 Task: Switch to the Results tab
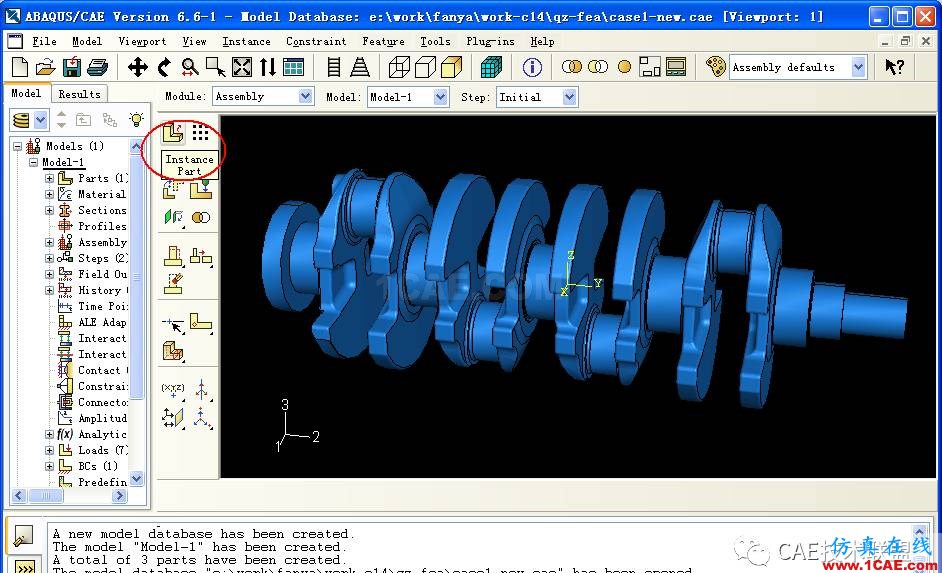(79, 94)
